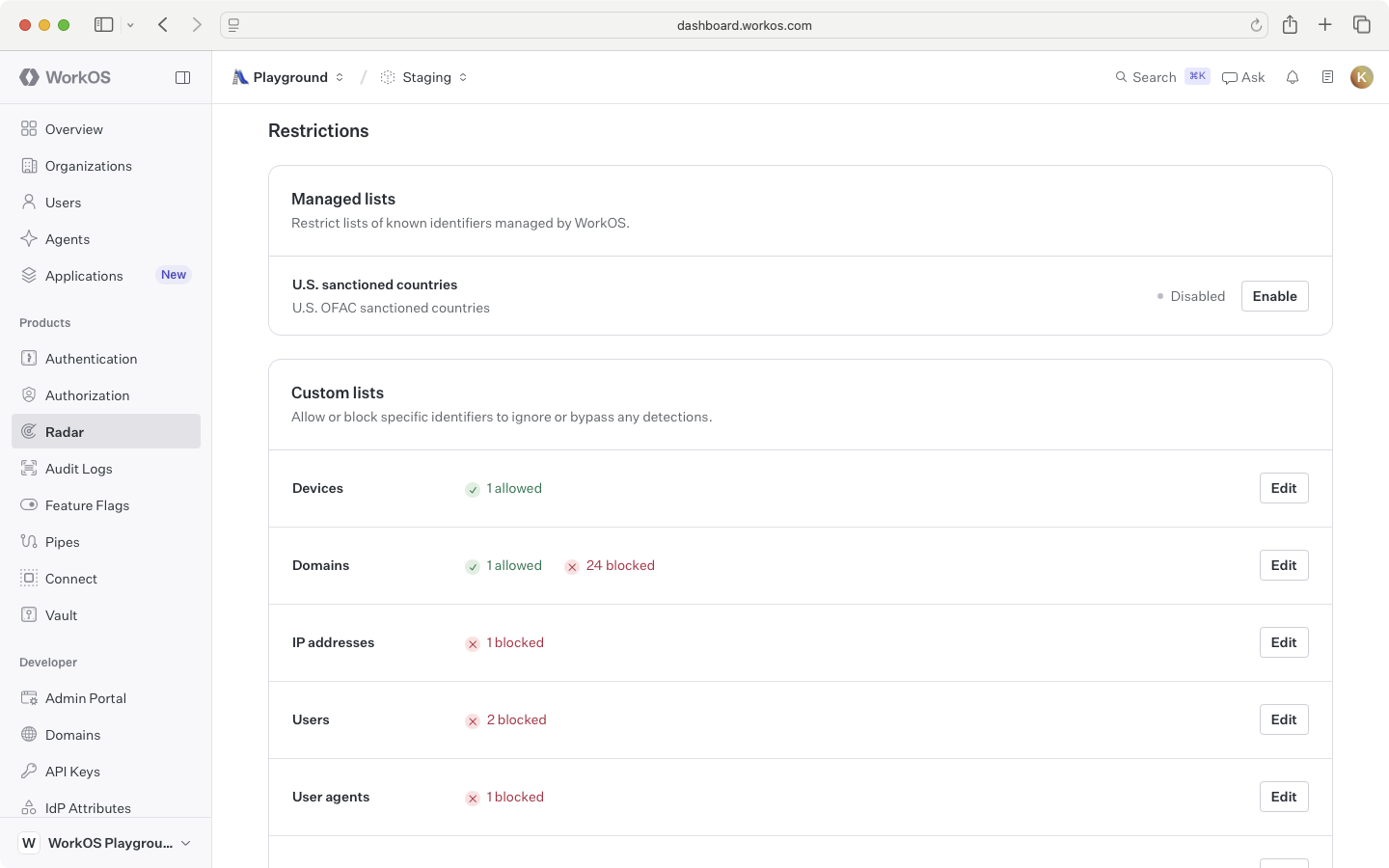1389x868 pixels.
Task: Open a new Safari tab
Action: coord(1325,25)
